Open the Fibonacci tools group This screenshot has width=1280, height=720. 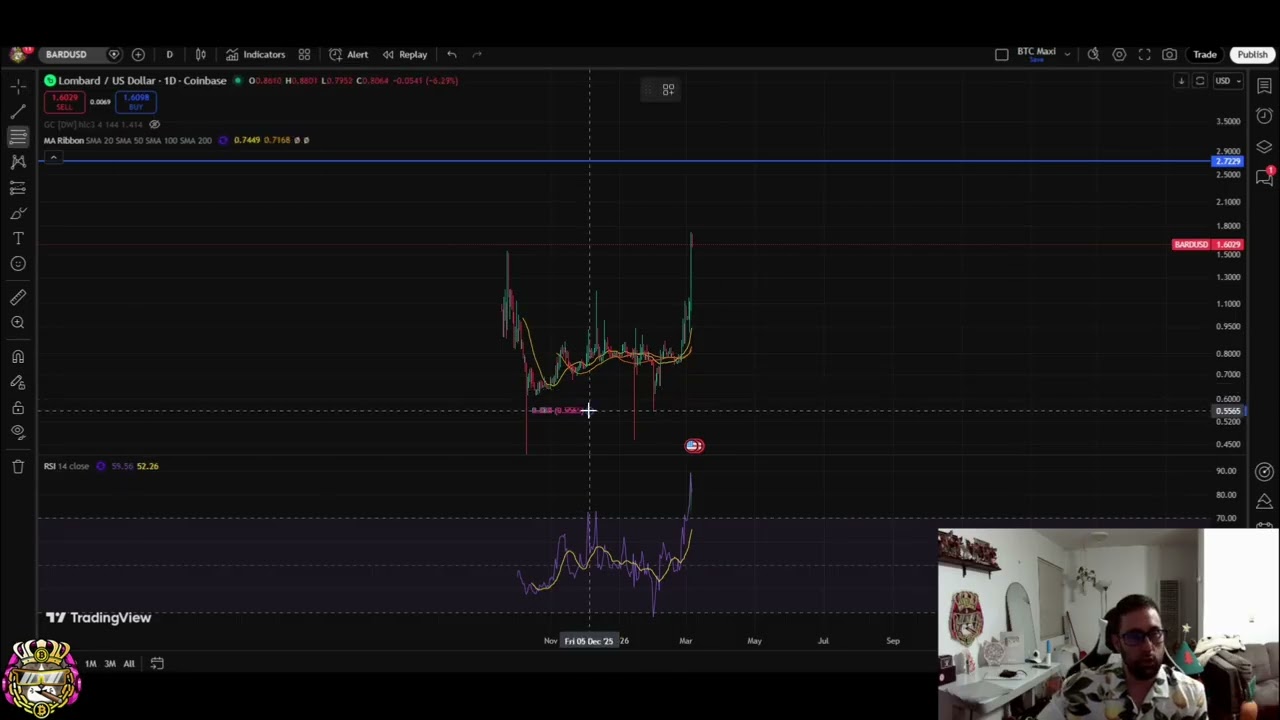click(18, 136)
